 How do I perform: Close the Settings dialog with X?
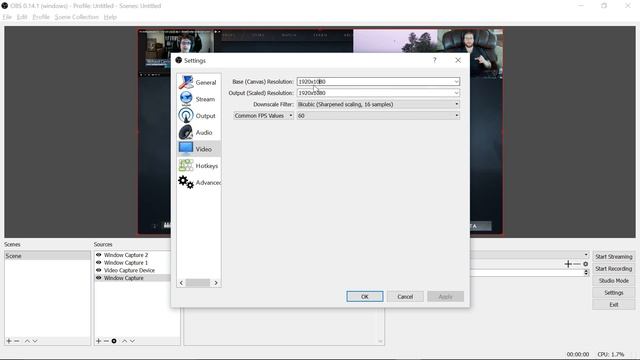pyautogui.click(x=458, y=60)
